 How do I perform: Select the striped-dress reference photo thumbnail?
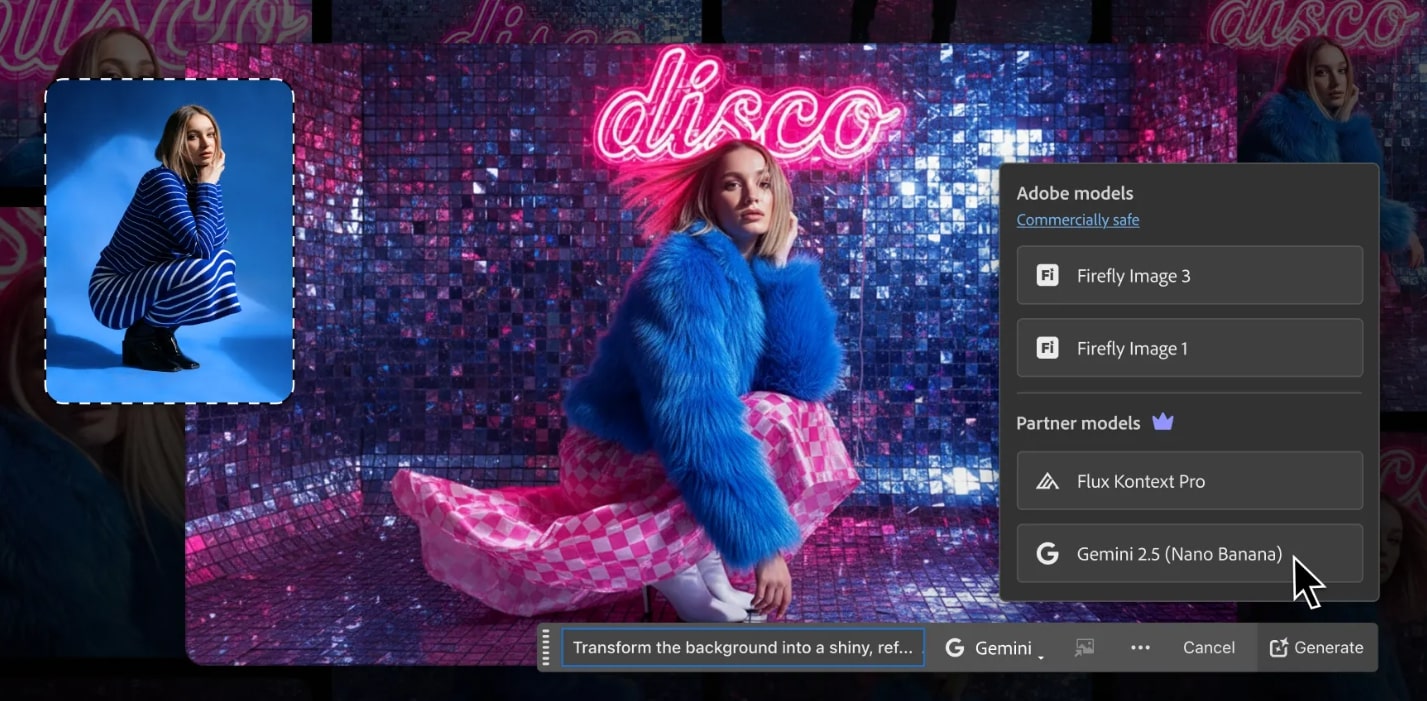point(170,241)
